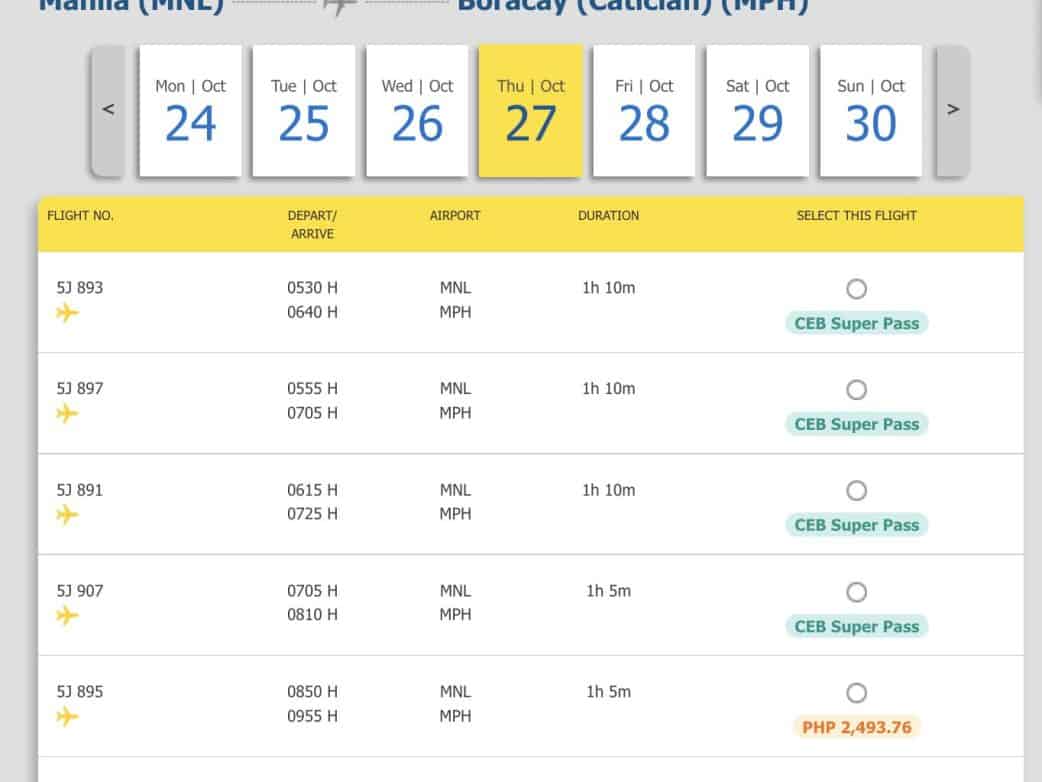Select the radio button for flight 5J 907
The width and height of the screenshot is (1042, 782).
(856, 592)
